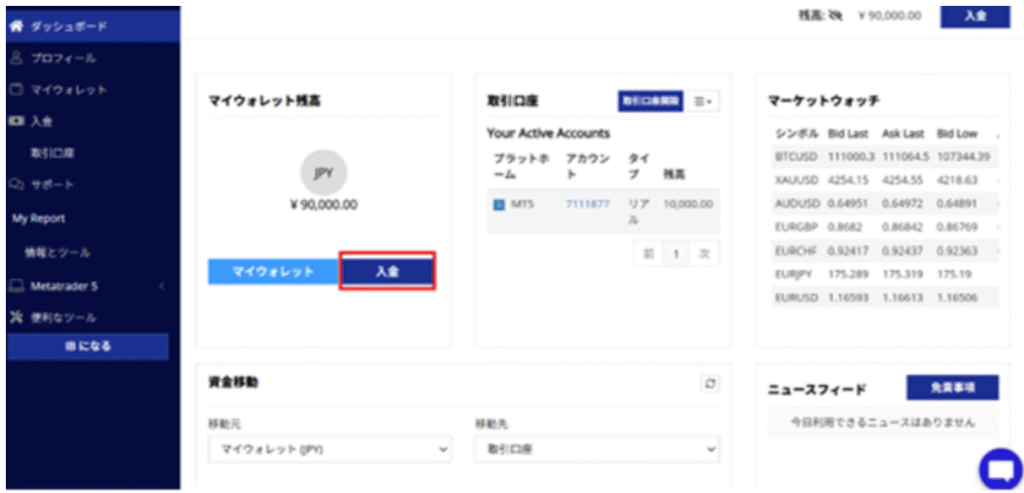Toggle the MT5 account row checkbox

499,205
